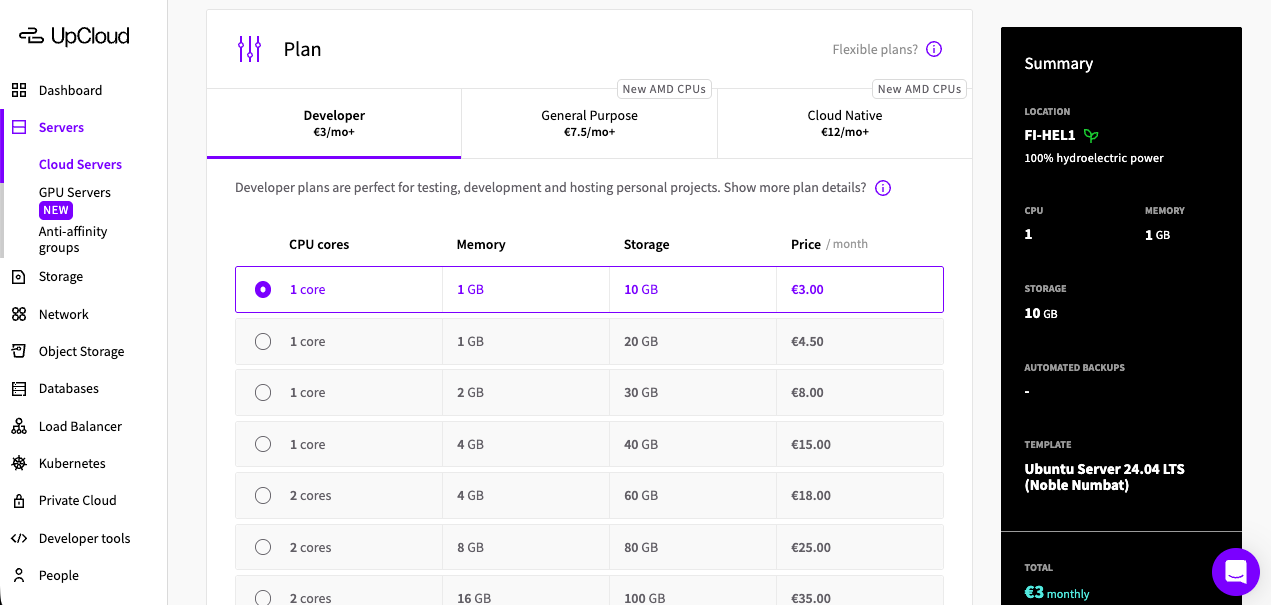Click the Dashboard grid icon
Screen dimensions: 1271x605
pos(19,90)
